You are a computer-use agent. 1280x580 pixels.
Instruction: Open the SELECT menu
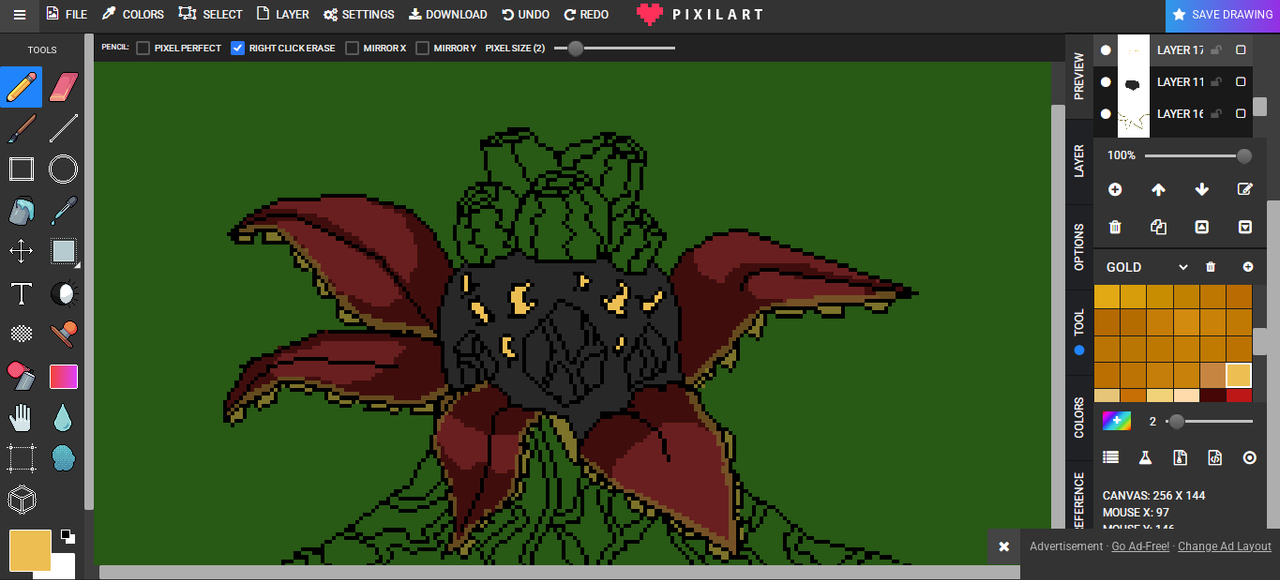pyautogui.click(x=210, y=14)
